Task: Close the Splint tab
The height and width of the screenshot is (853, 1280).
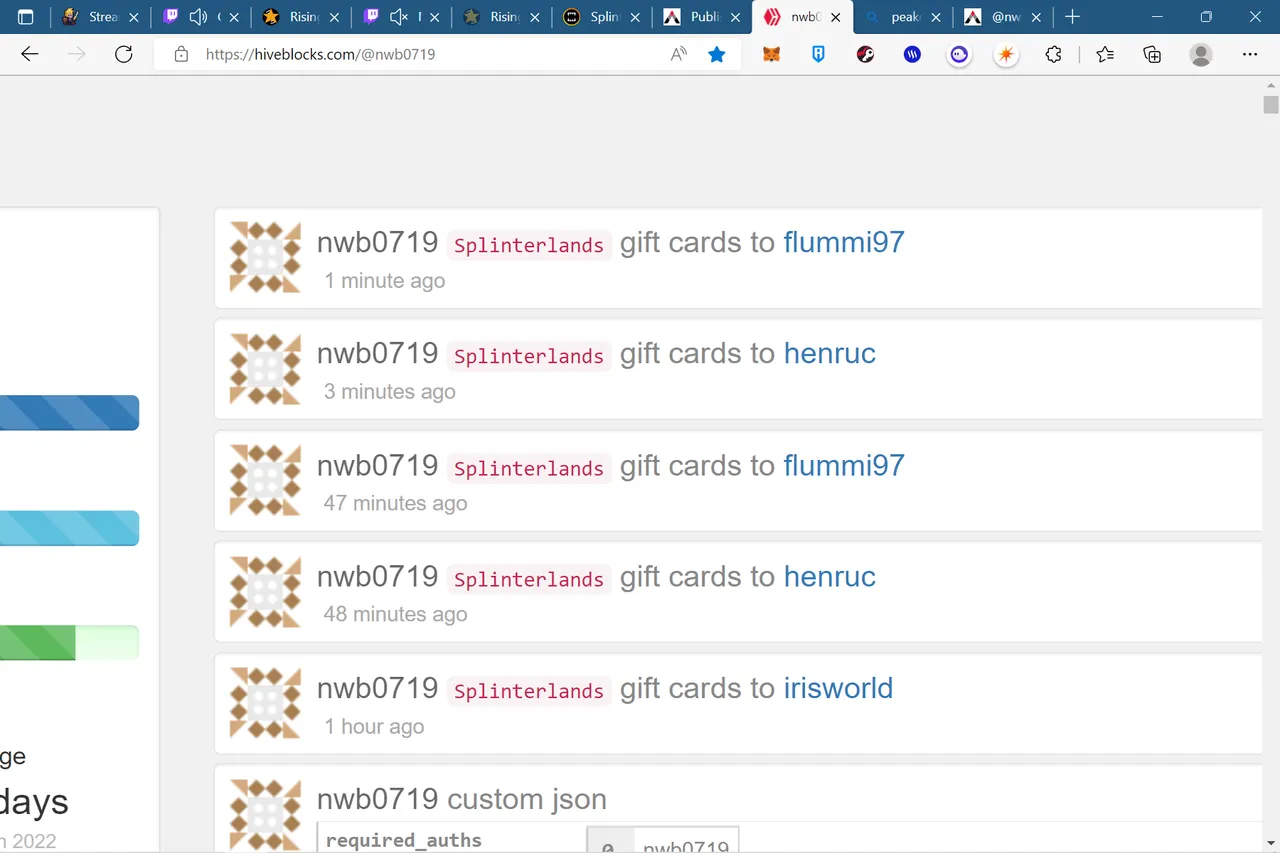Action: pyautogui.click(x=635, y=17)
